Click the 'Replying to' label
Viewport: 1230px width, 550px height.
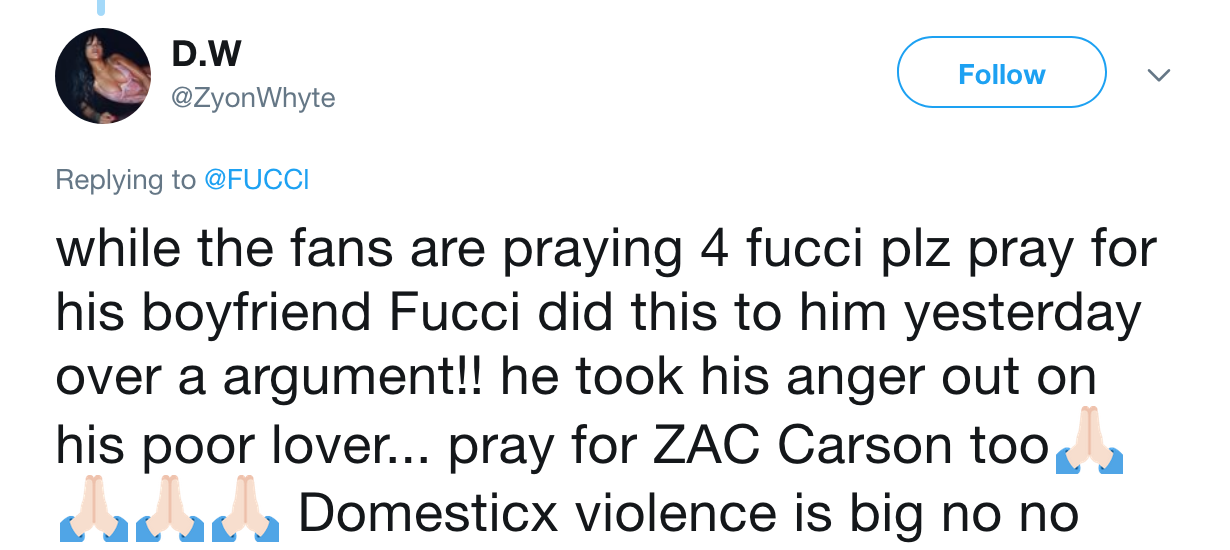[126, 180]
